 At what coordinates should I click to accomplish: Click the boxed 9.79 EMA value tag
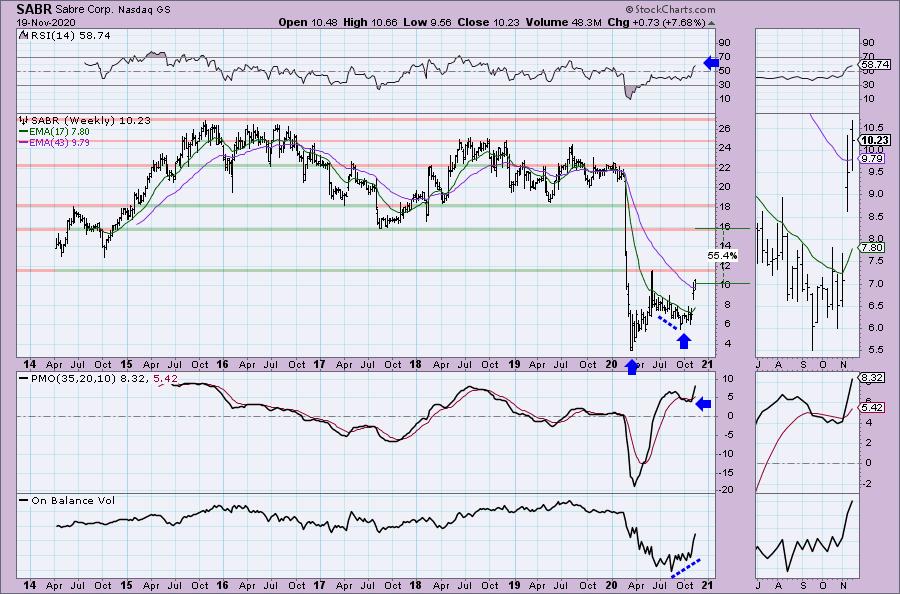[x=872, y=159]
